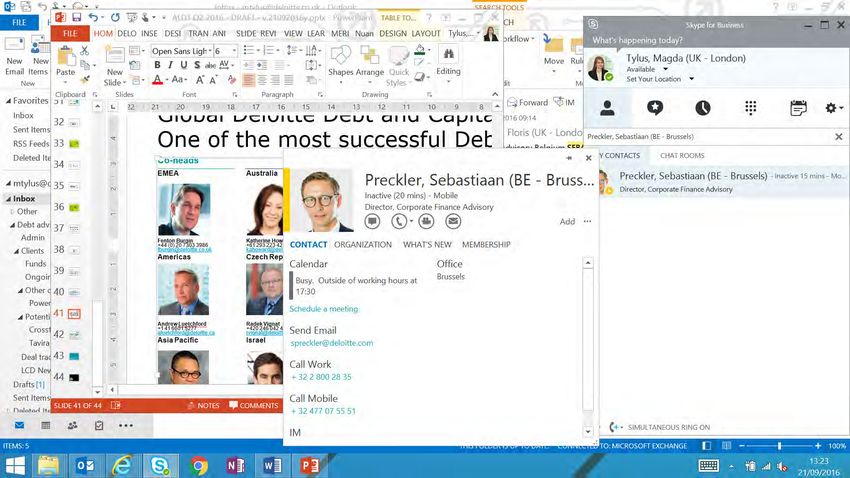Click Paste in PowerPoint Clipboard group
850x478 pixels.
click(x=66, y=63)
